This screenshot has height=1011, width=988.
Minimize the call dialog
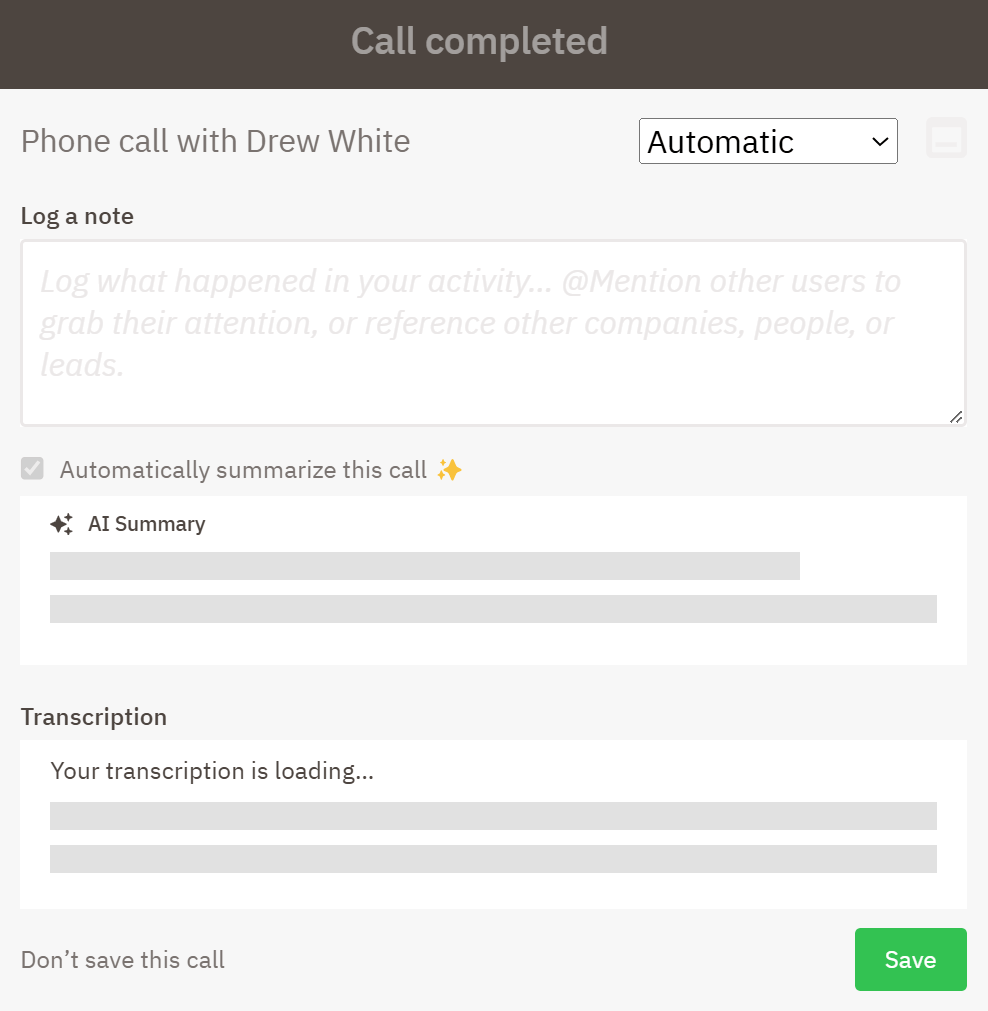click(946, 137)
